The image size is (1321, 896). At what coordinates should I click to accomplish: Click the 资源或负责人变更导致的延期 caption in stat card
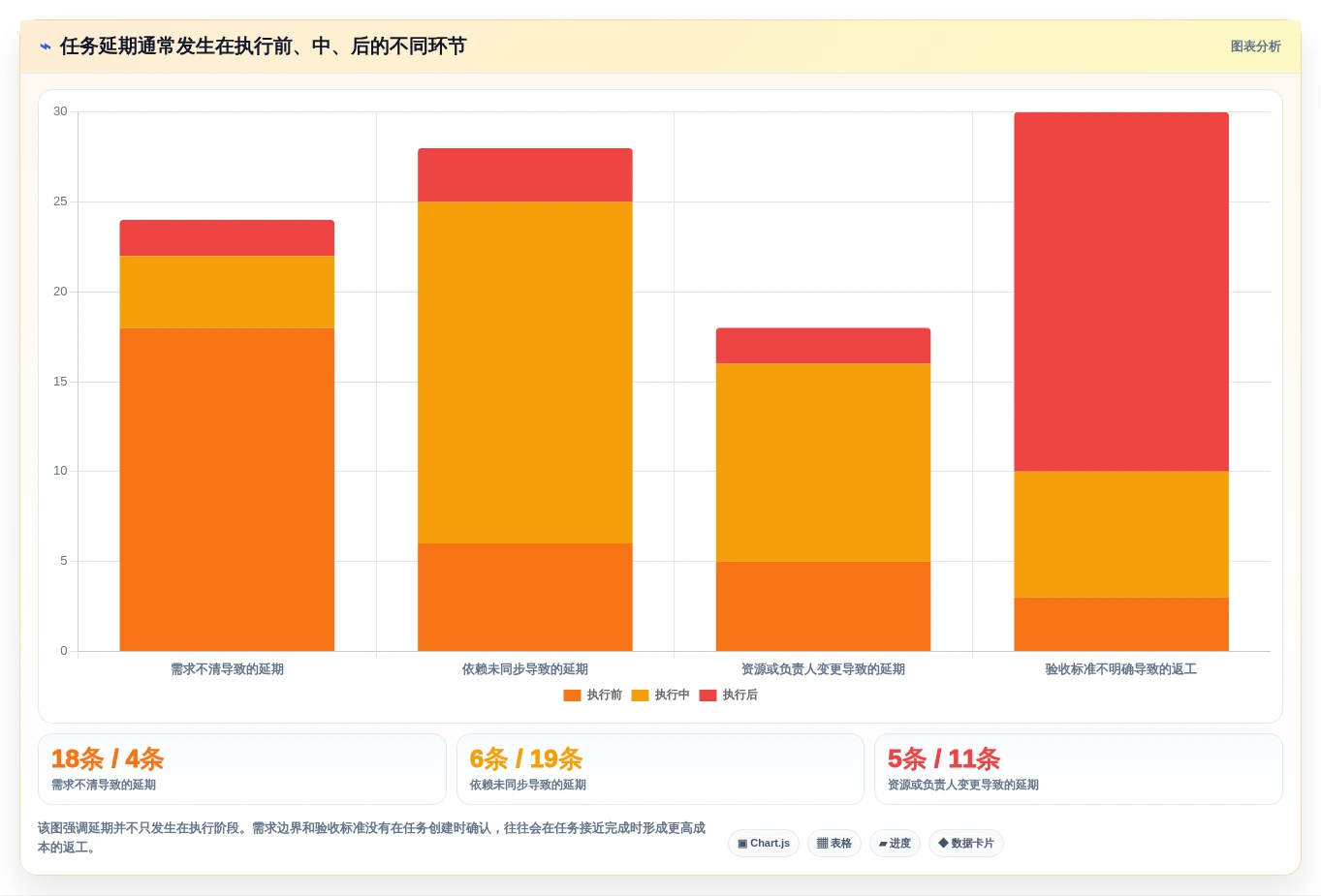[963, 785]
